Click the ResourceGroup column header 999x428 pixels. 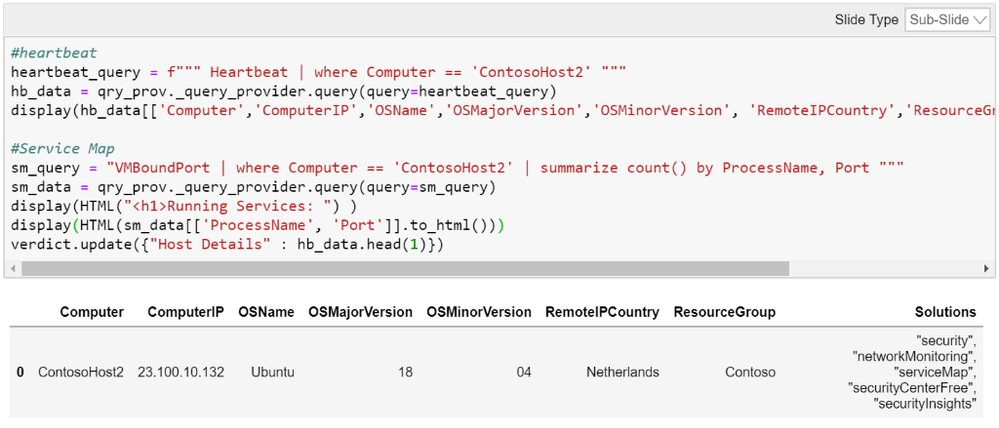[724, 312]
